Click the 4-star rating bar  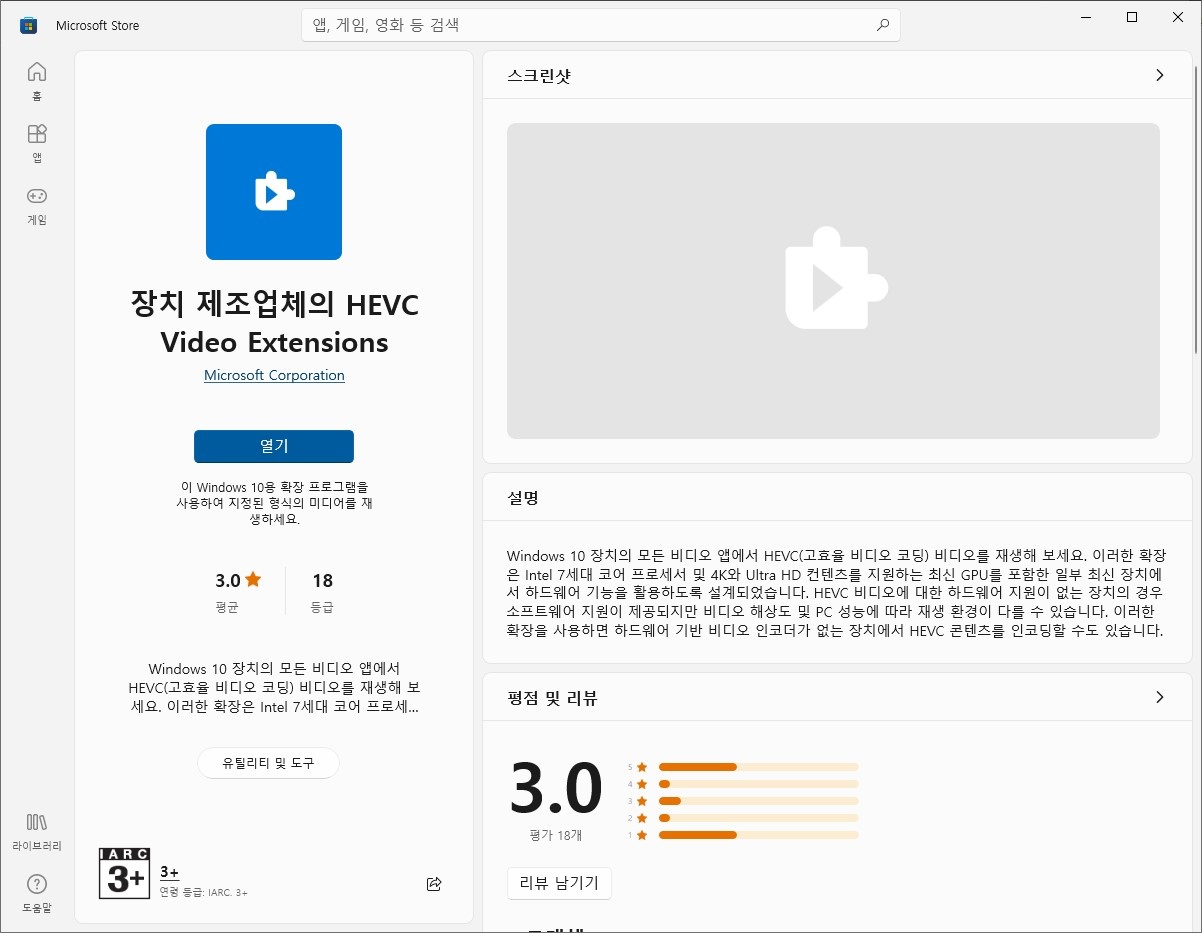click(x=758, y=784)
